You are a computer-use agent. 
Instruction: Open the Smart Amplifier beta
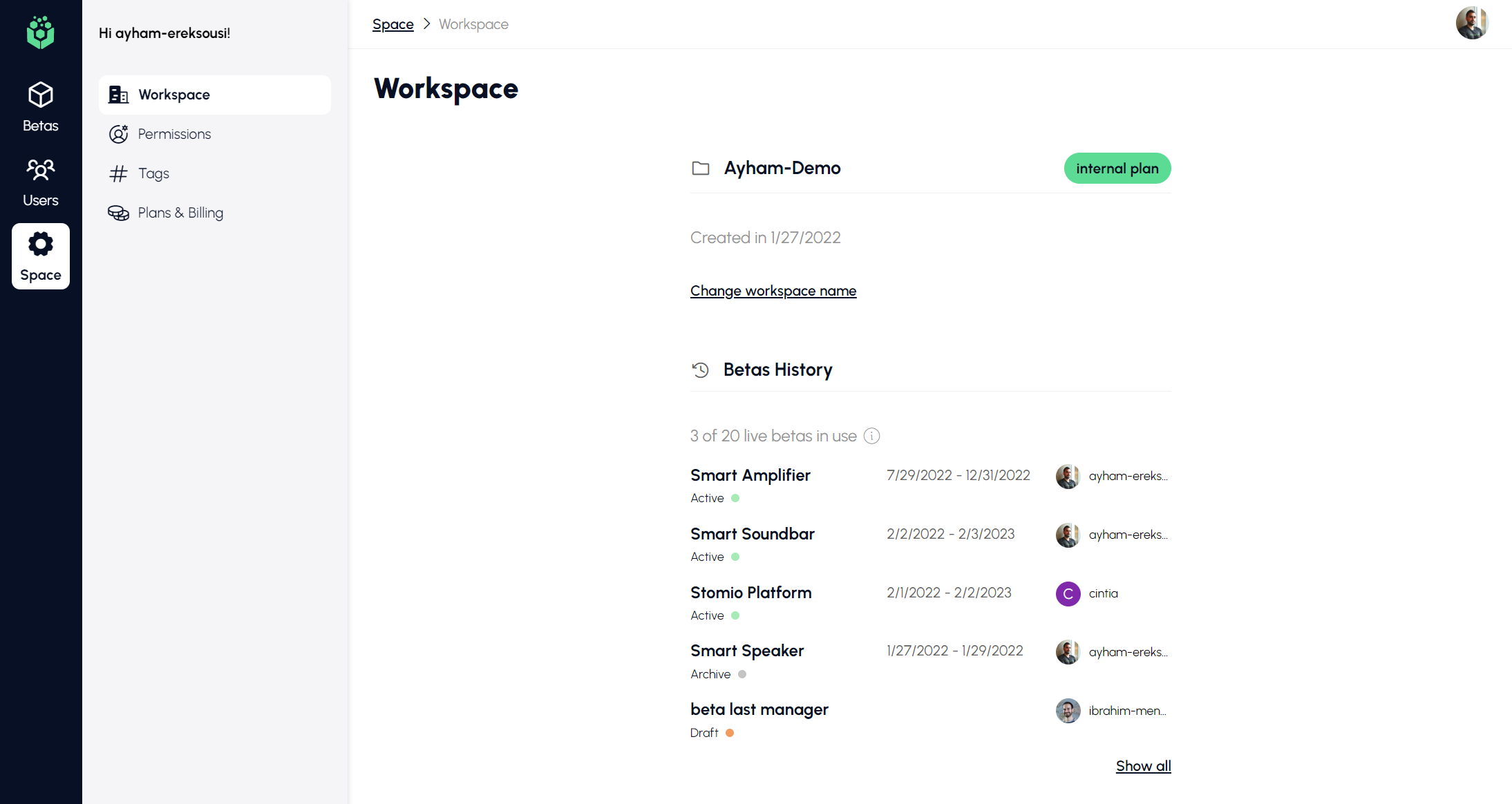click(x=750, y=475)
